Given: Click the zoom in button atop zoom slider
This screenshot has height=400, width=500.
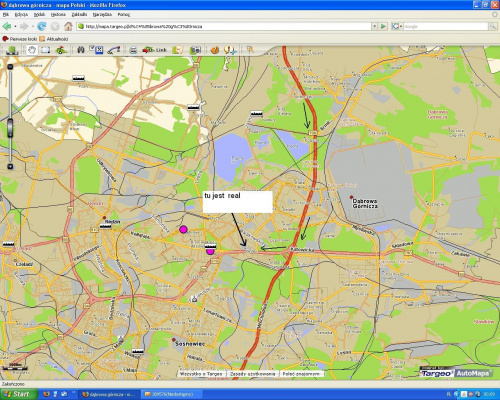Looking at the screenshot, I should [10, 67].
